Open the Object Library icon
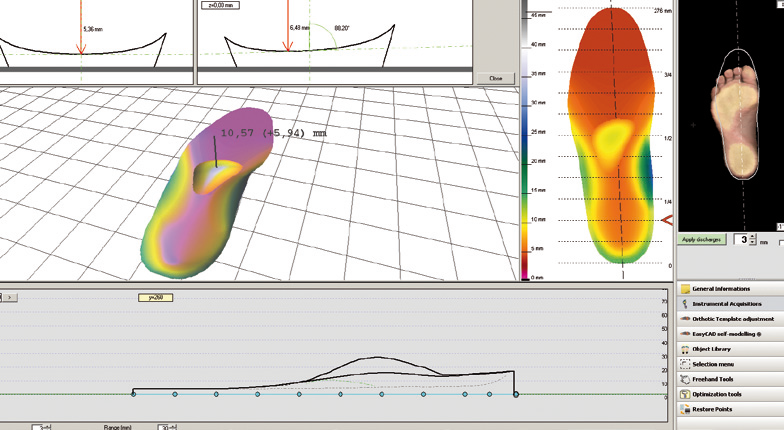Image resolution: width=784 pixels, height=430 pixels. tap(686, 349)
